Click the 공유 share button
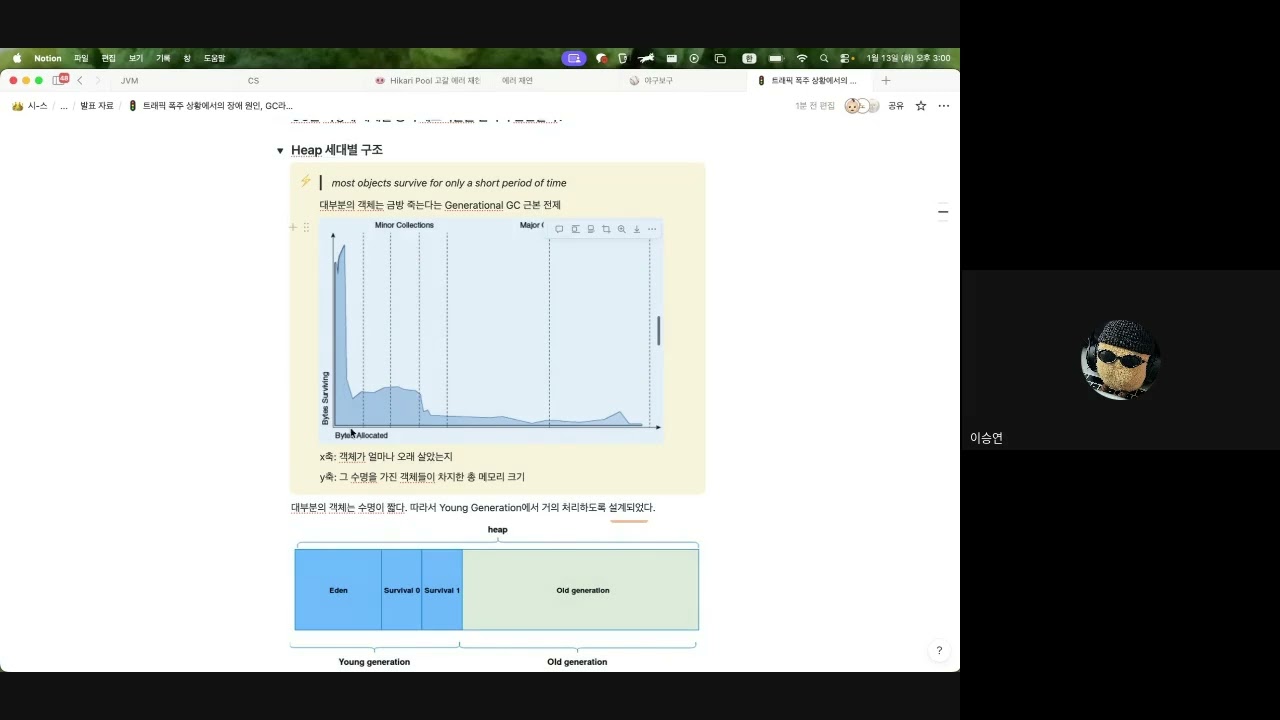The height and width of the screenshot is (720, 1280). pos(896,106)
